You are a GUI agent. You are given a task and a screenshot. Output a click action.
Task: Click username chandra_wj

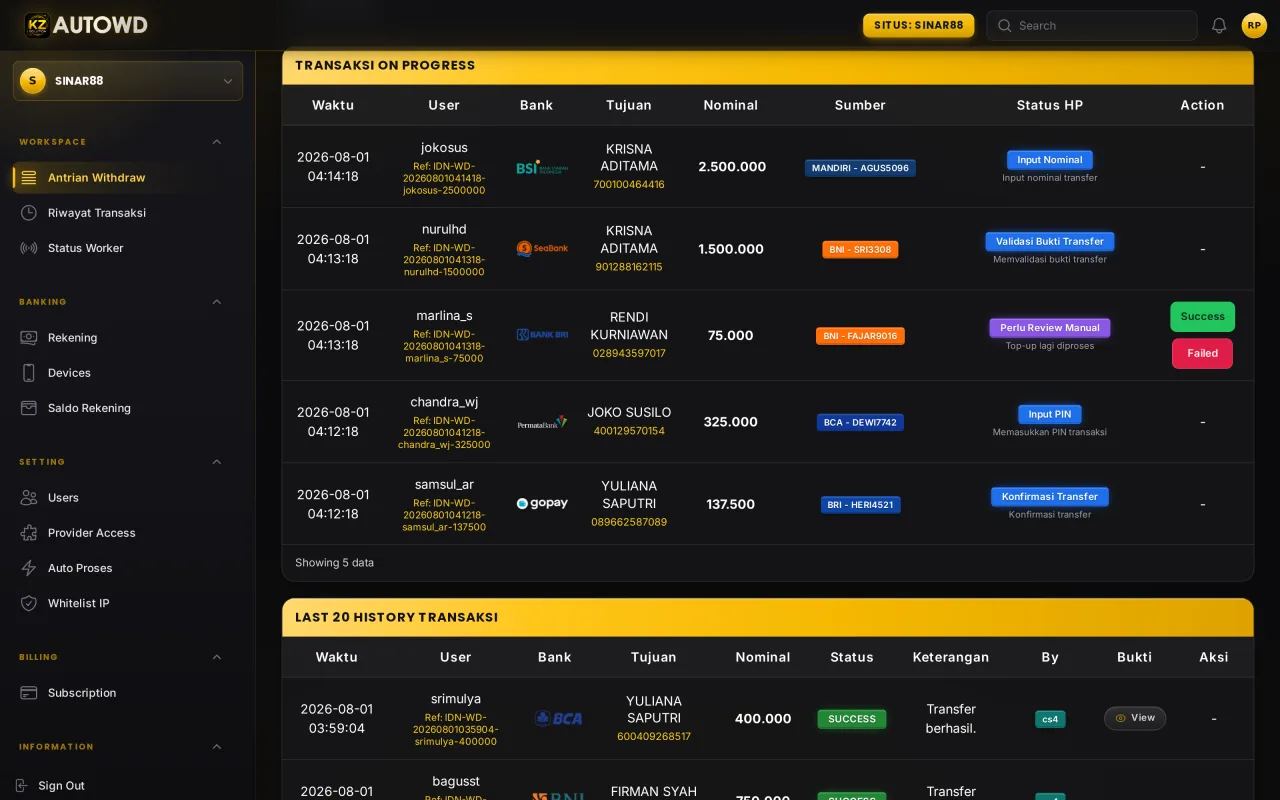pyautogui.click(x=444, y=402)
